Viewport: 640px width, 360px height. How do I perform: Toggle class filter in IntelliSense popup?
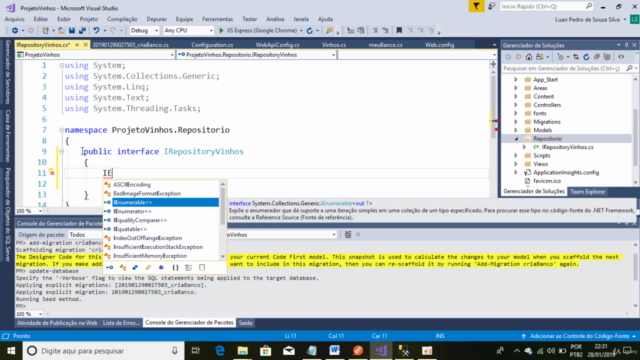pos(123,268)
